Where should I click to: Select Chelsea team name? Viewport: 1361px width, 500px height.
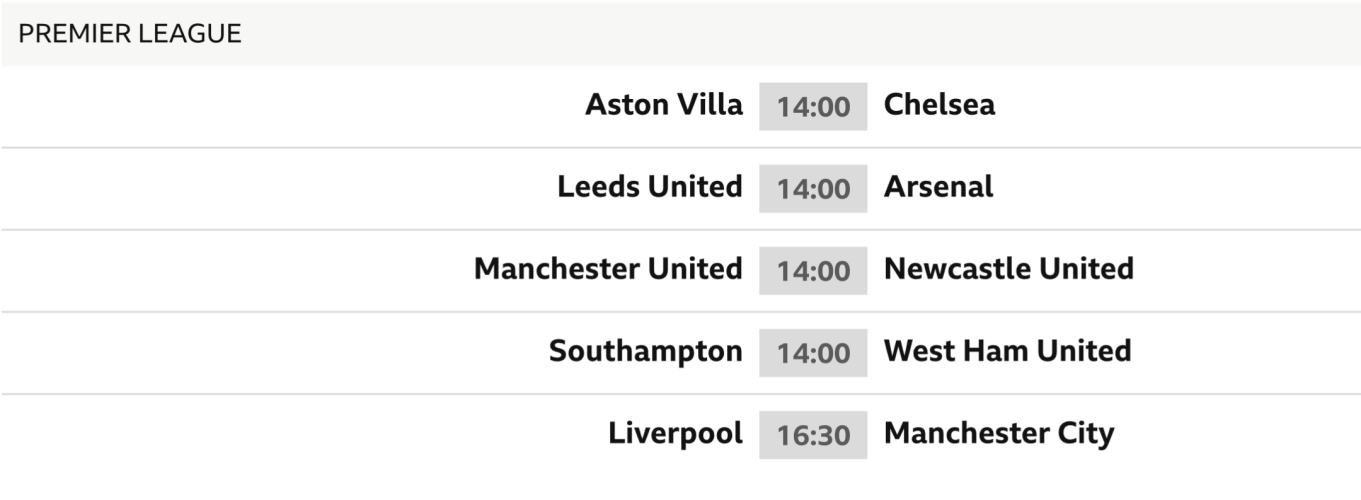939,105
